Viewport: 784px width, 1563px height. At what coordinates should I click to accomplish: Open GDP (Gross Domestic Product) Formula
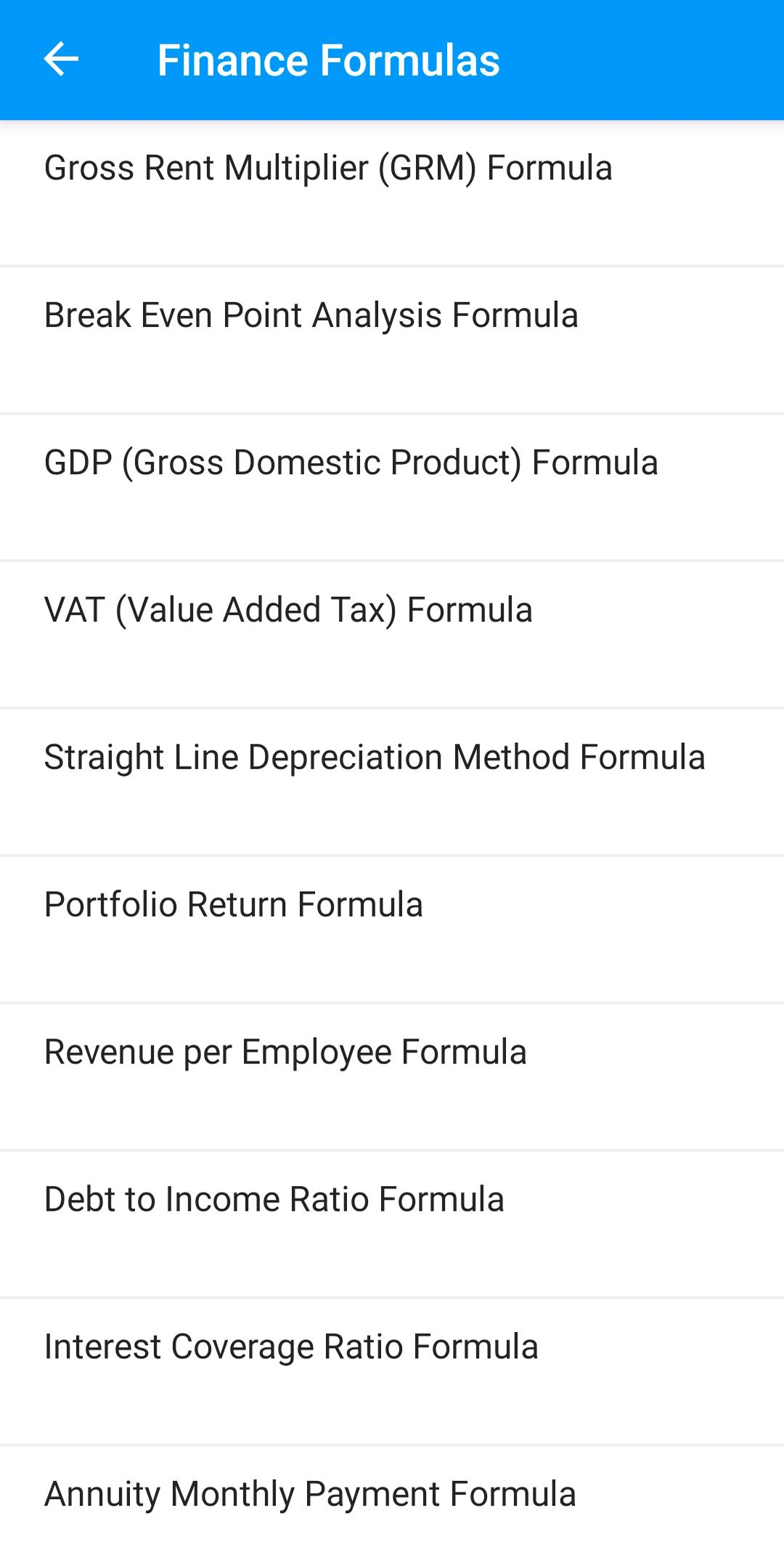tap(351, 463)
